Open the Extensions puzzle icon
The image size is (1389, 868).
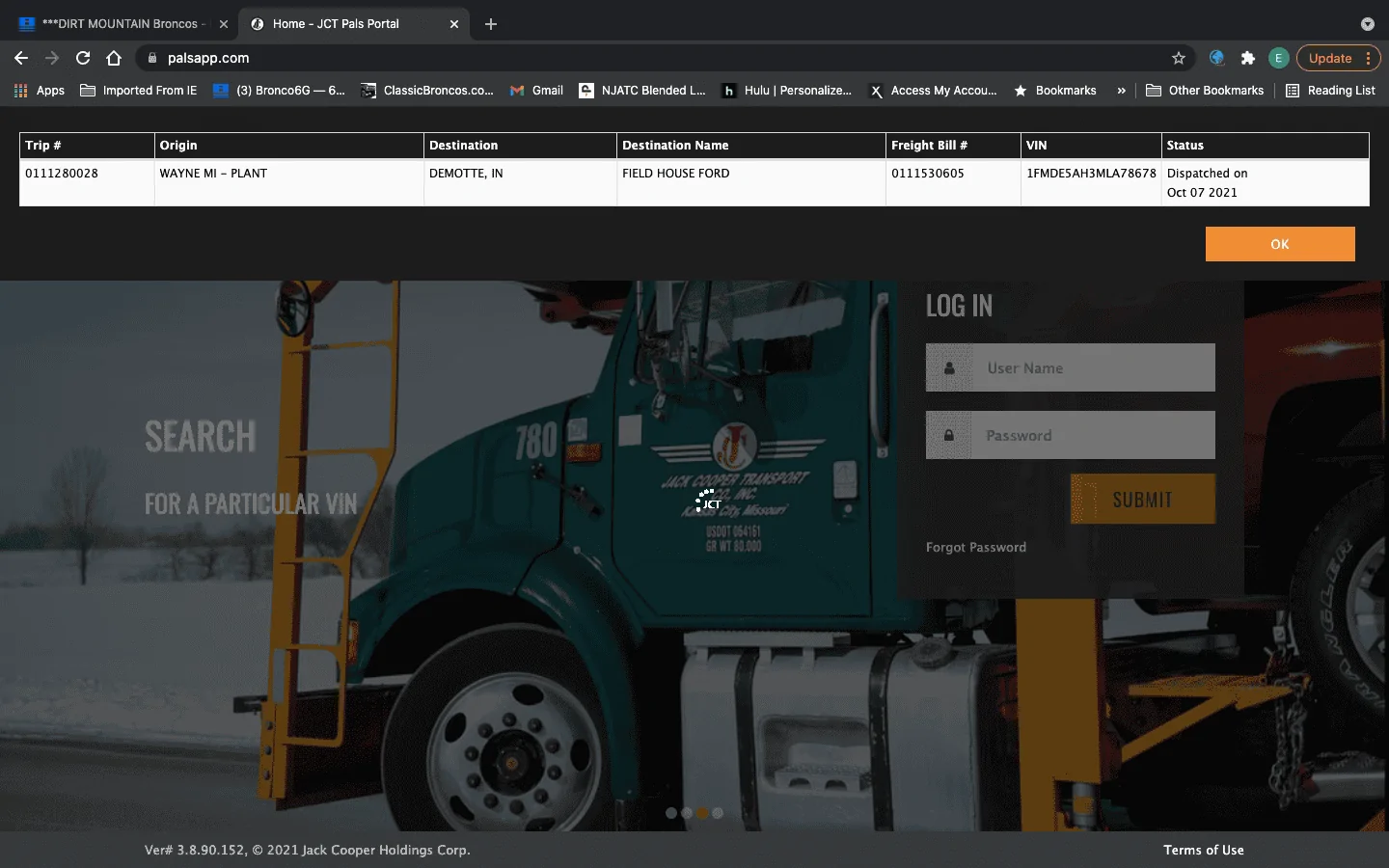pos(1248,58)
